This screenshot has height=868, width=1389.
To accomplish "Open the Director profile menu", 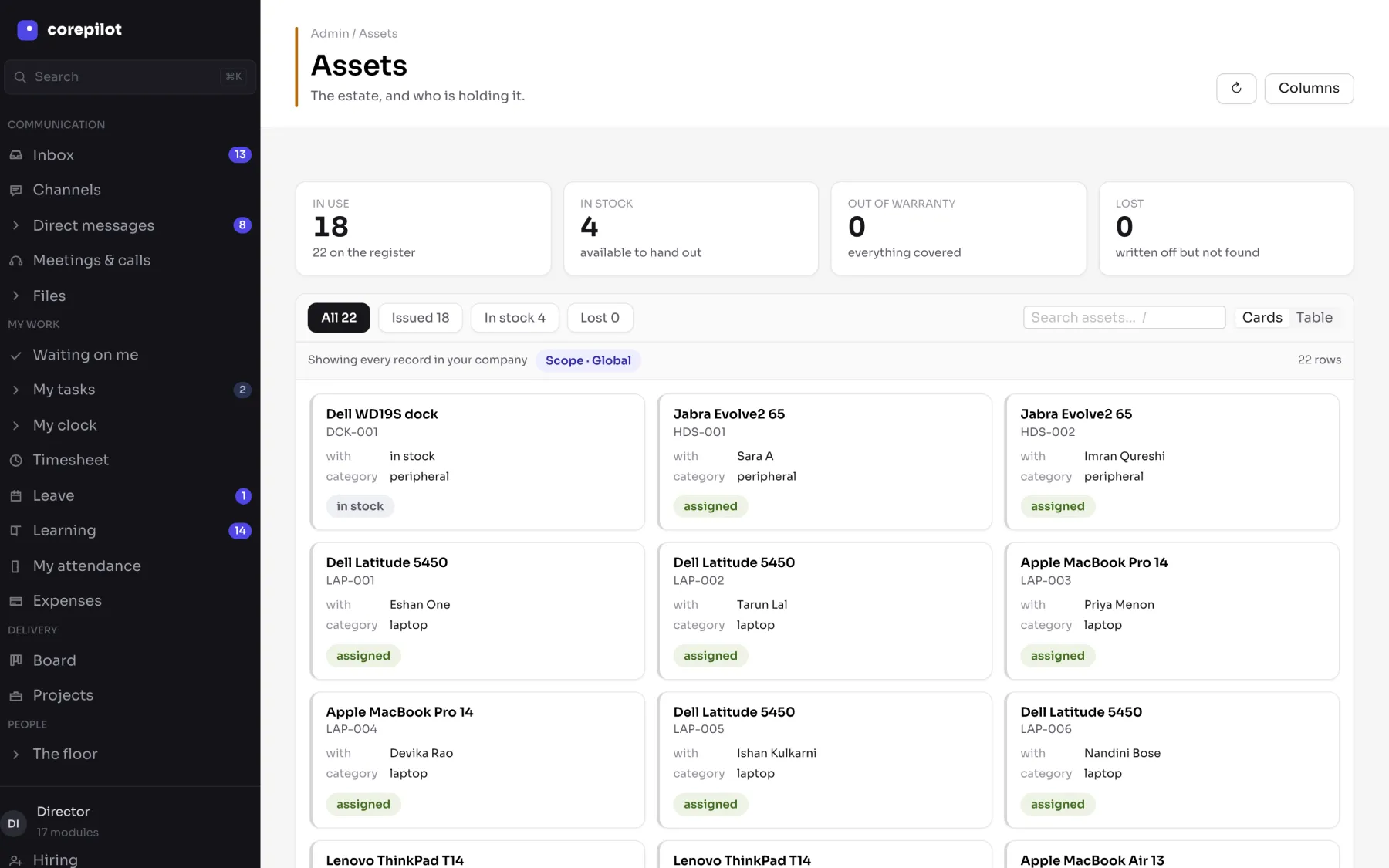I will 130,822.
